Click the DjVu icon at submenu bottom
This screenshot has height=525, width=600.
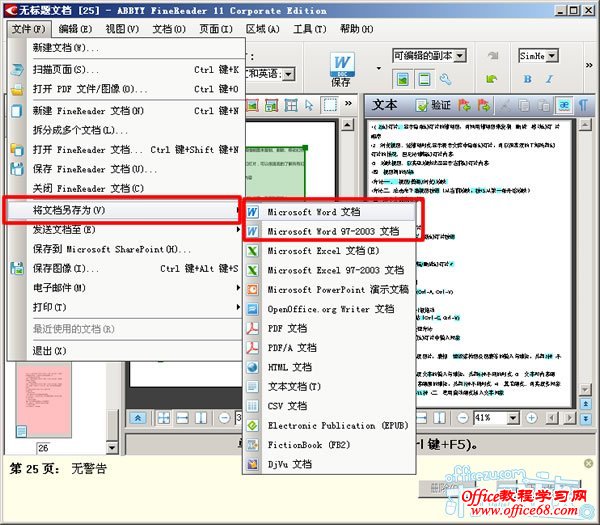point(252,465)
